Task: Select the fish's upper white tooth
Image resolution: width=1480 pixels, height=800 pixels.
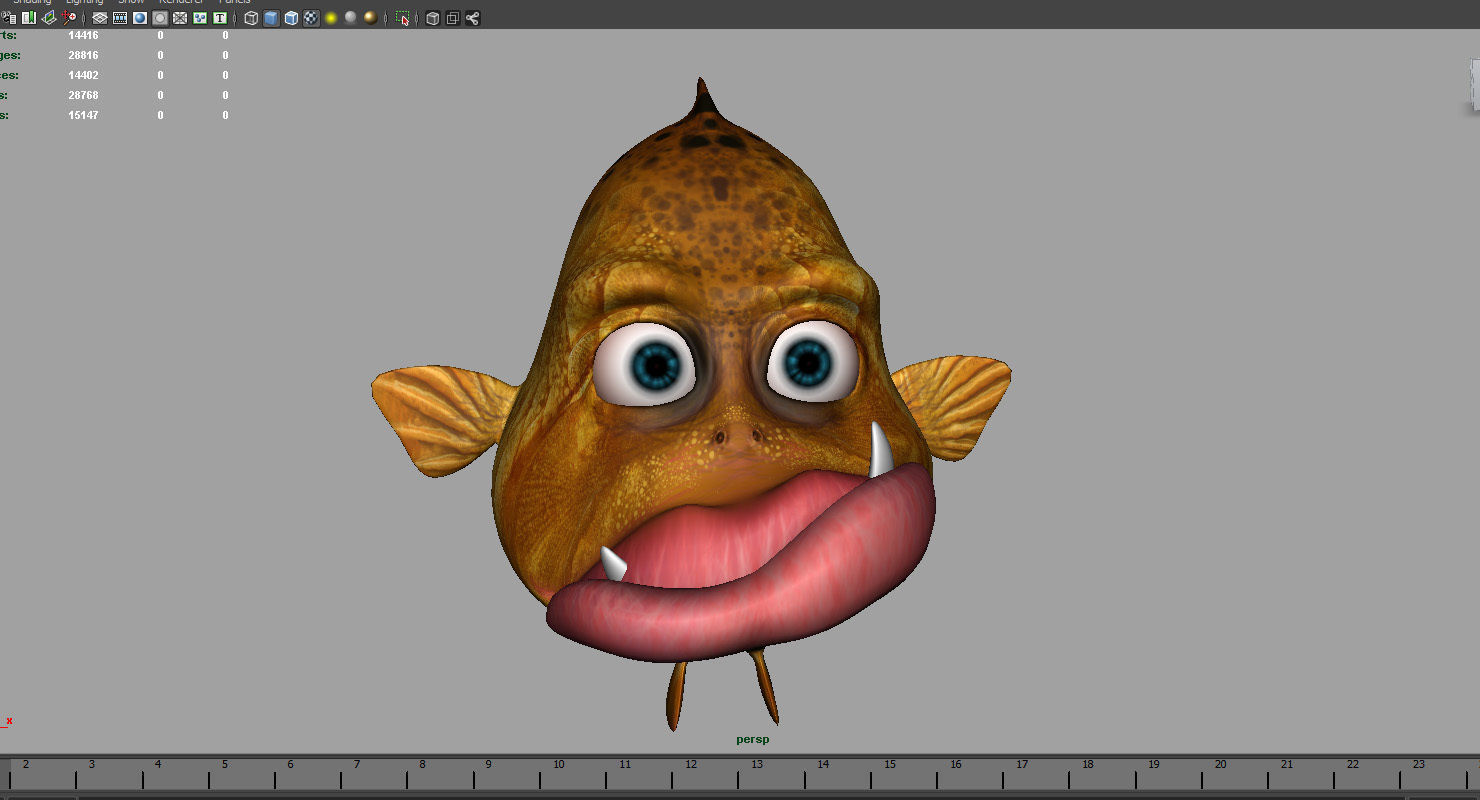Action: tap(881, 450)
